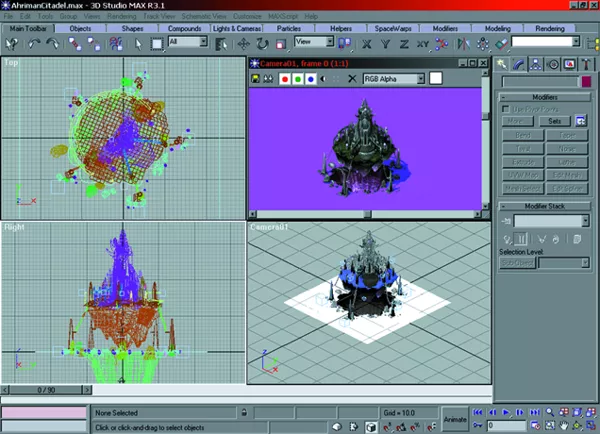Image resolution: width=600 pixels, height=434 pixels.
Task: Click the Align tool icon
Action: [501, 44]
